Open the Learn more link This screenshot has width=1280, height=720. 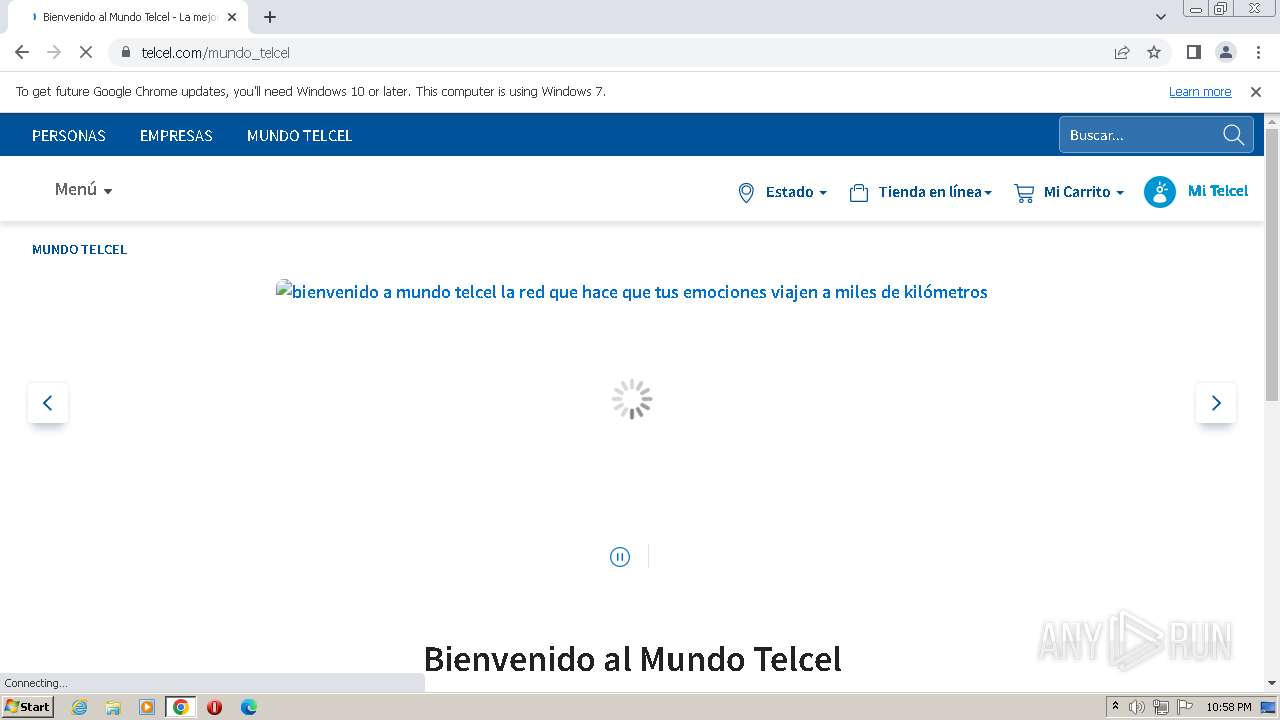click(1200, 91)
